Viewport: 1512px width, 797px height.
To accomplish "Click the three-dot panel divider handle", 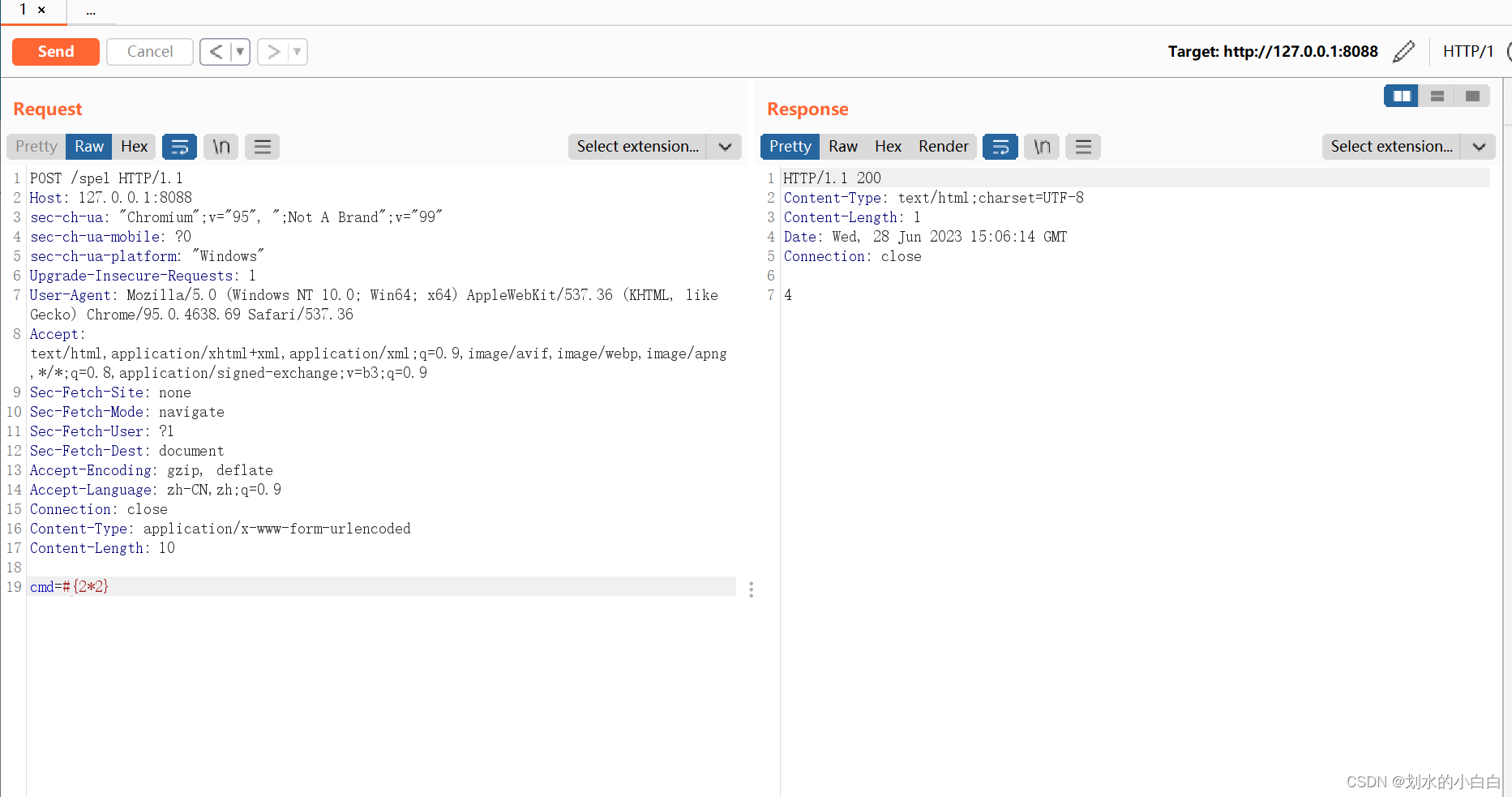I will (x=752, y=589).
